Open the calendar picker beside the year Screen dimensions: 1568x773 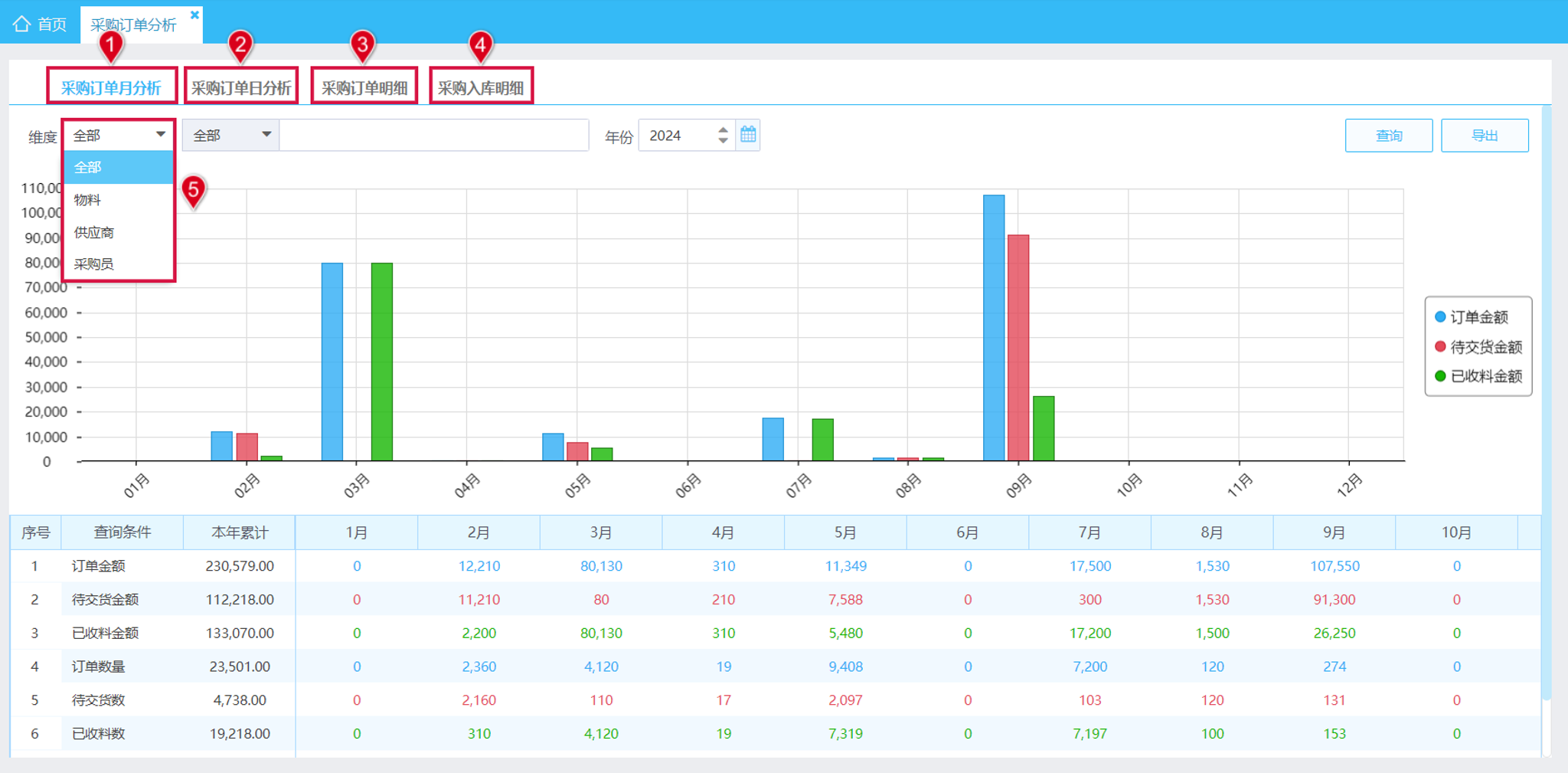(x=748, y=135)
